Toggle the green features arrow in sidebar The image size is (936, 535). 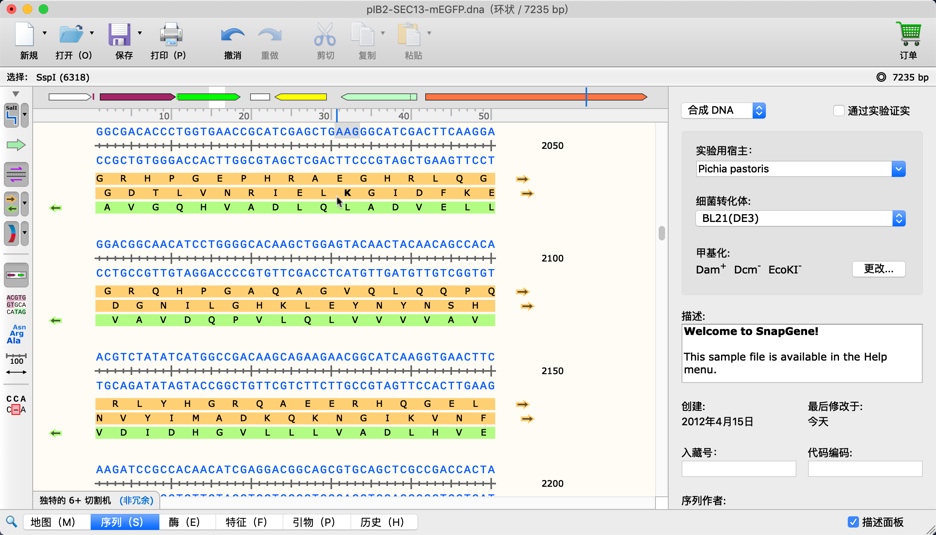(16, 145)
